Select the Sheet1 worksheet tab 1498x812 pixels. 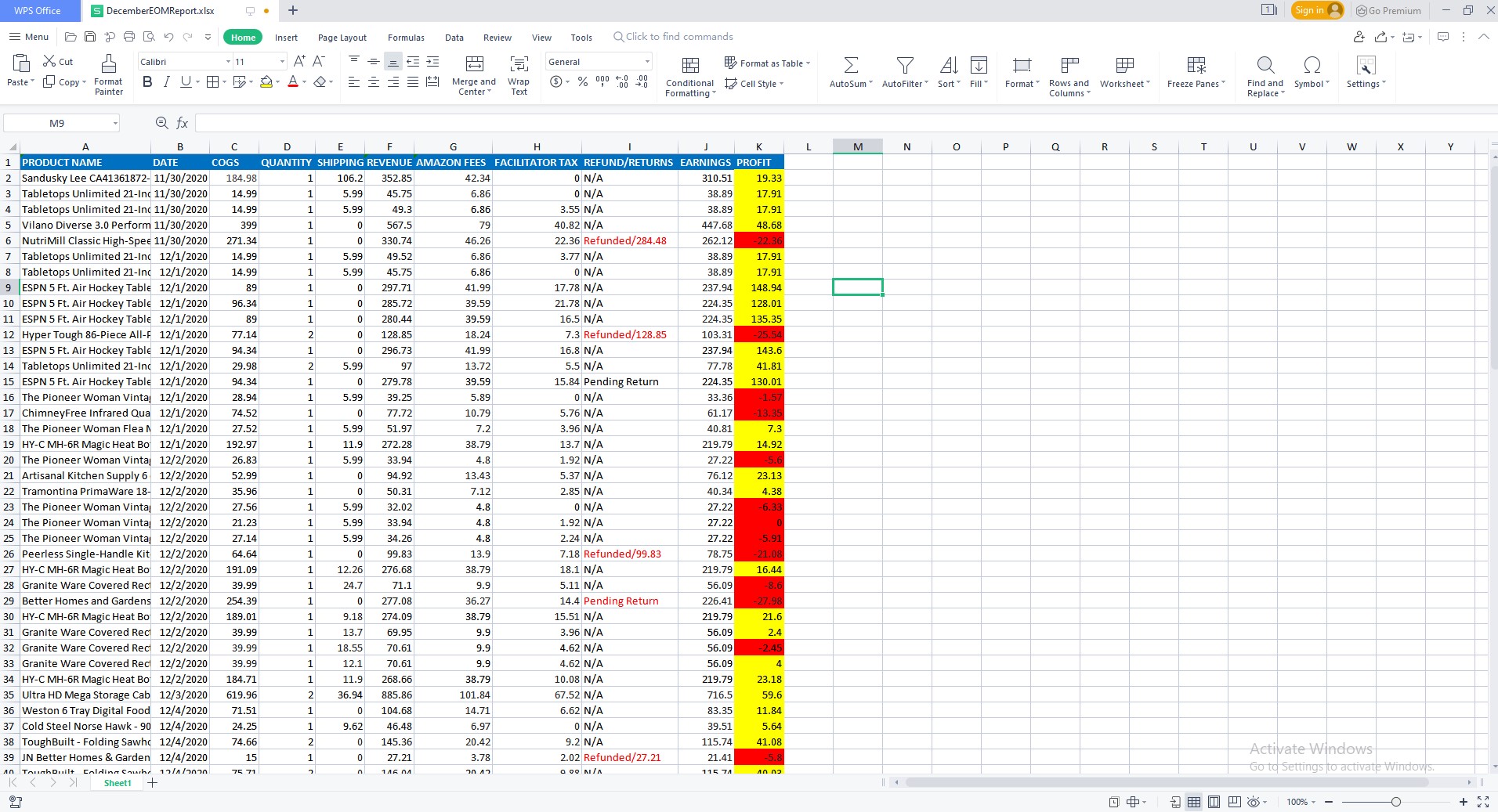(118, 783)
